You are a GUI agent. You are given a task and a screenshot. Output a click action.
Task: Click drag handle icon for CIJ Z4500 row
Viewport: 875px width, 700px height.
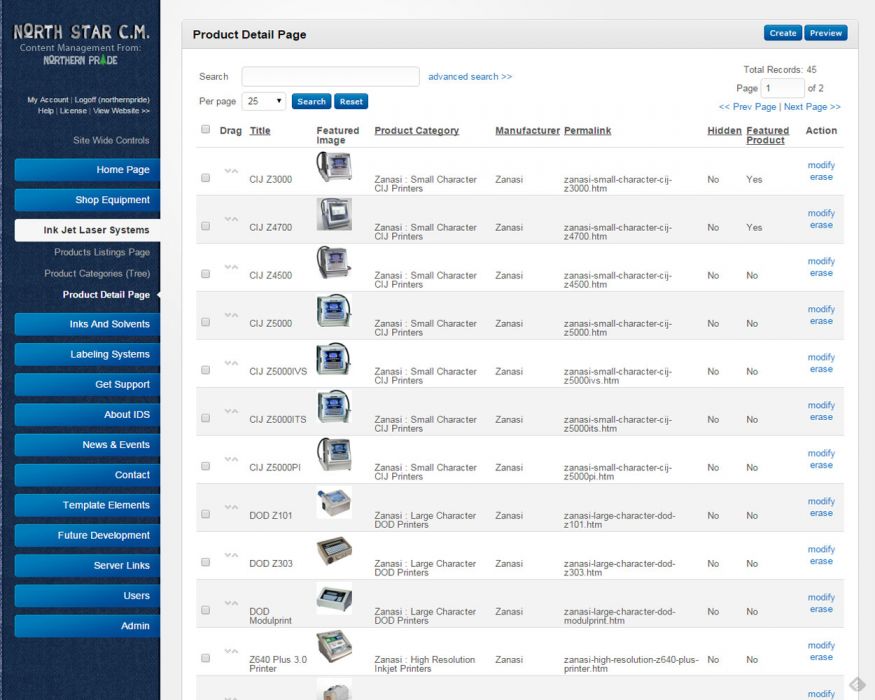(x=231, y=267)
